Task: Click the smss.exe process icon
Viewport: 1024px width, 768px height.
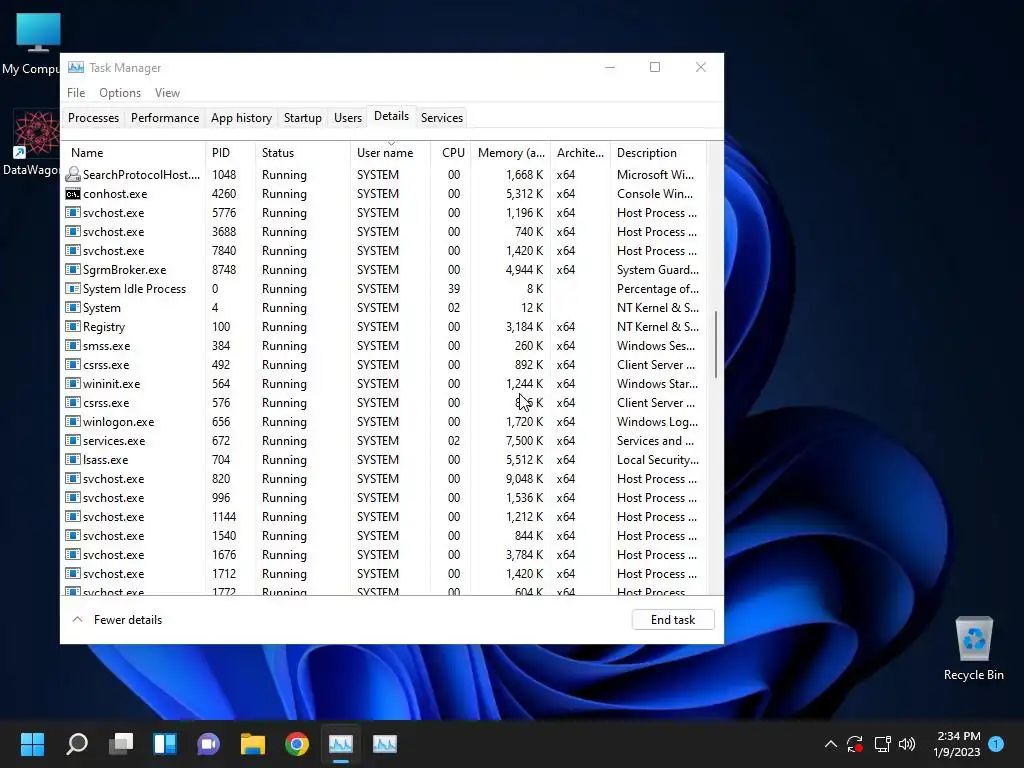Action: [x=73, y=345]
